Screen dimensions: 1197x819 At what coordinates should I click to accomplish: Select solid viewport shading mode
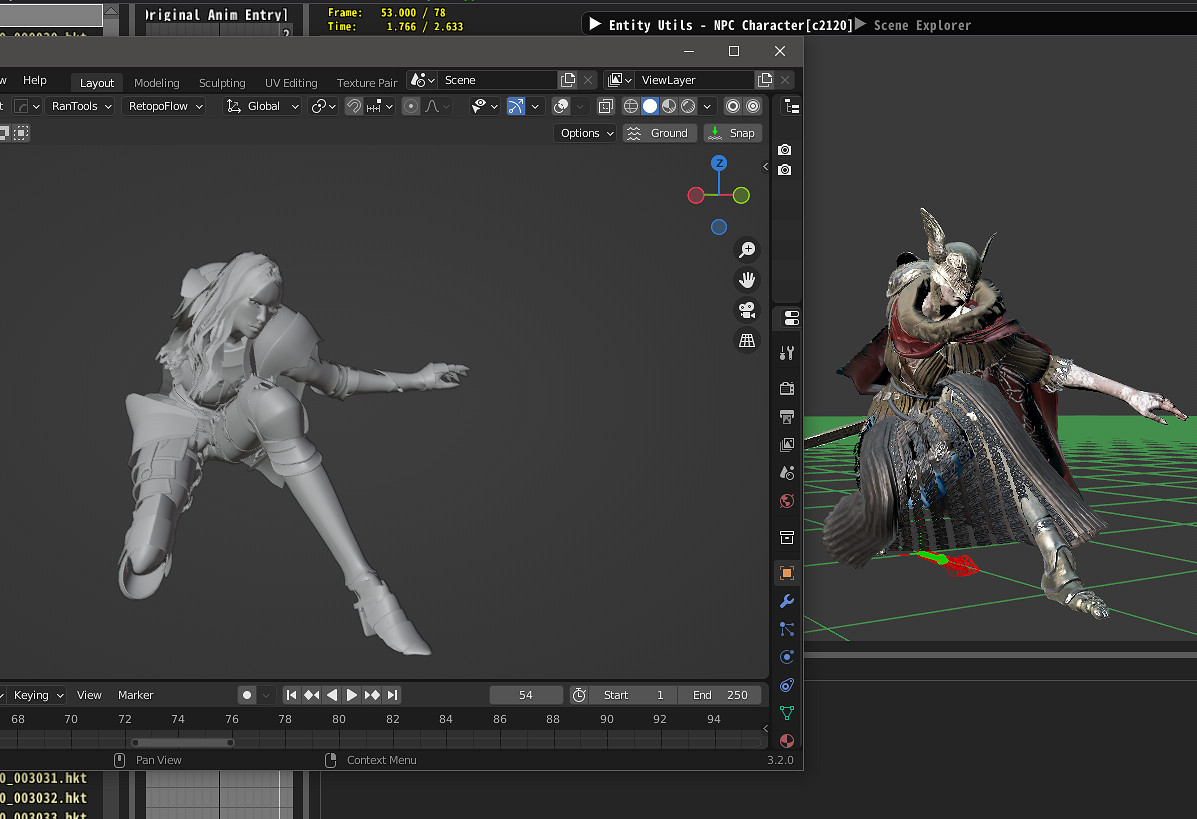650,106
